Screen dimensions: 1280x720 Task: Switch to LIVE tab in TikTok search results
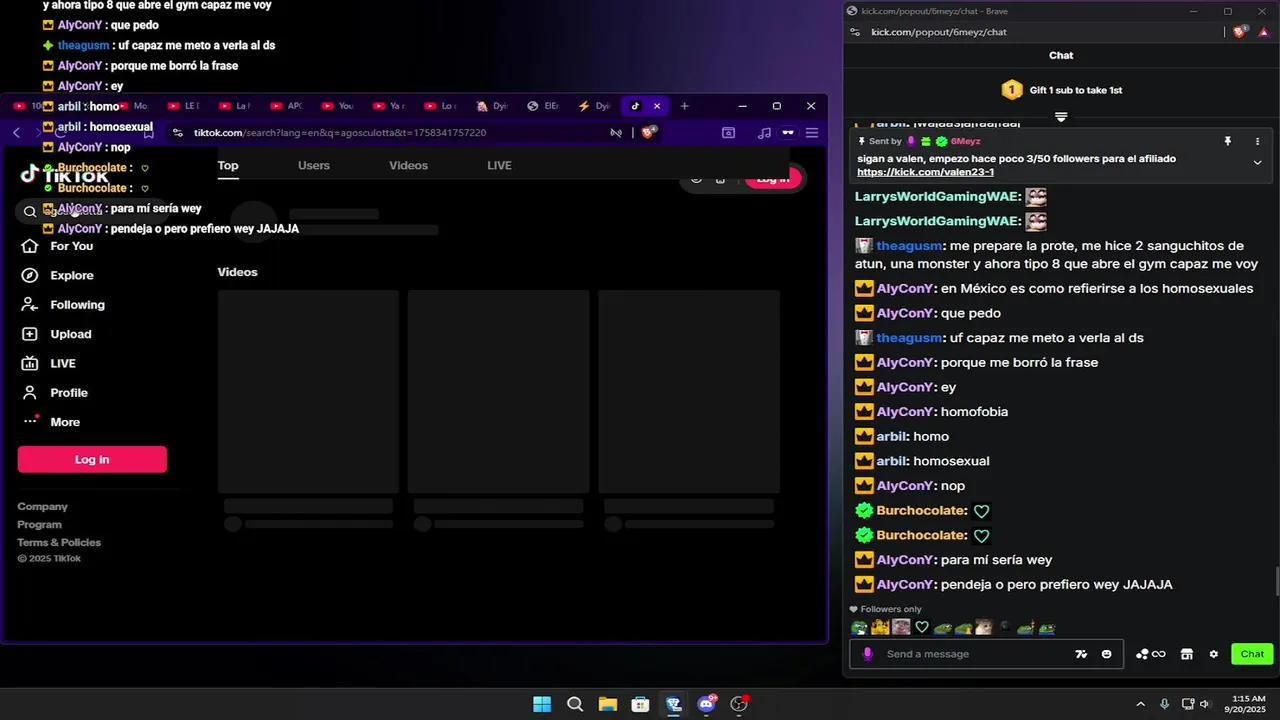tap(499, 166)
